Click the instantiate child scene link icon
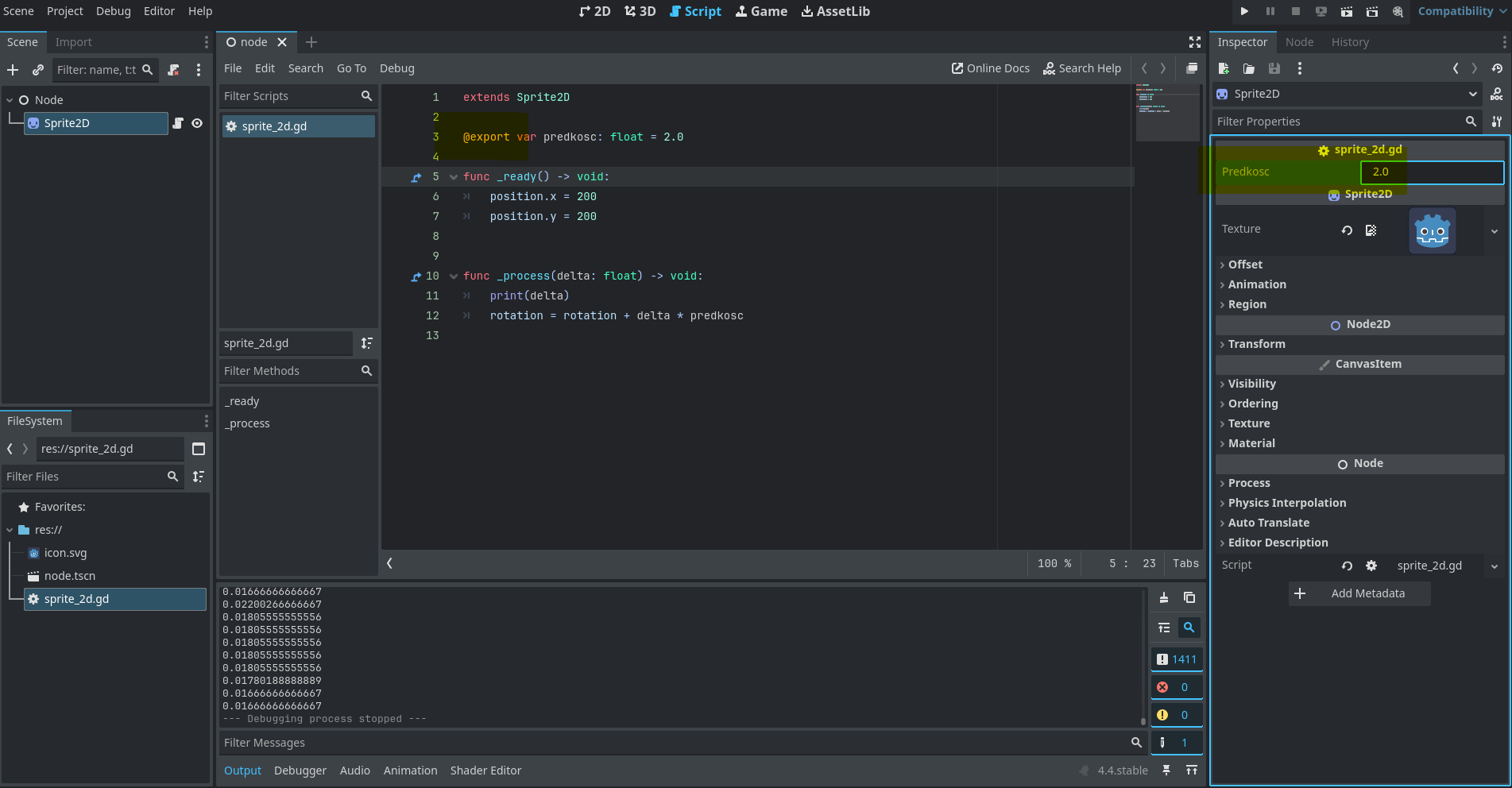The image size is (1512, 788). click(37, 70)
